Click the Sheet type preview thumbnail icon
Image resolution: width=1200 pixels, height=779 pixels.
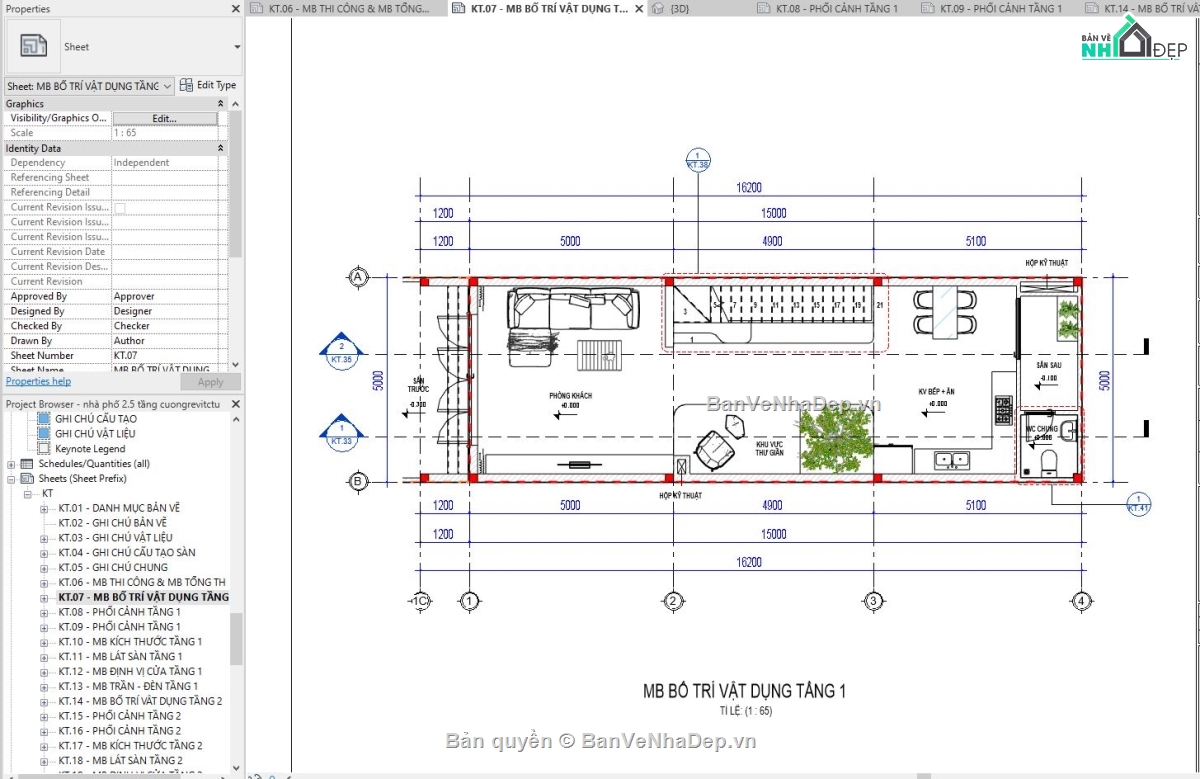[34, 46]
